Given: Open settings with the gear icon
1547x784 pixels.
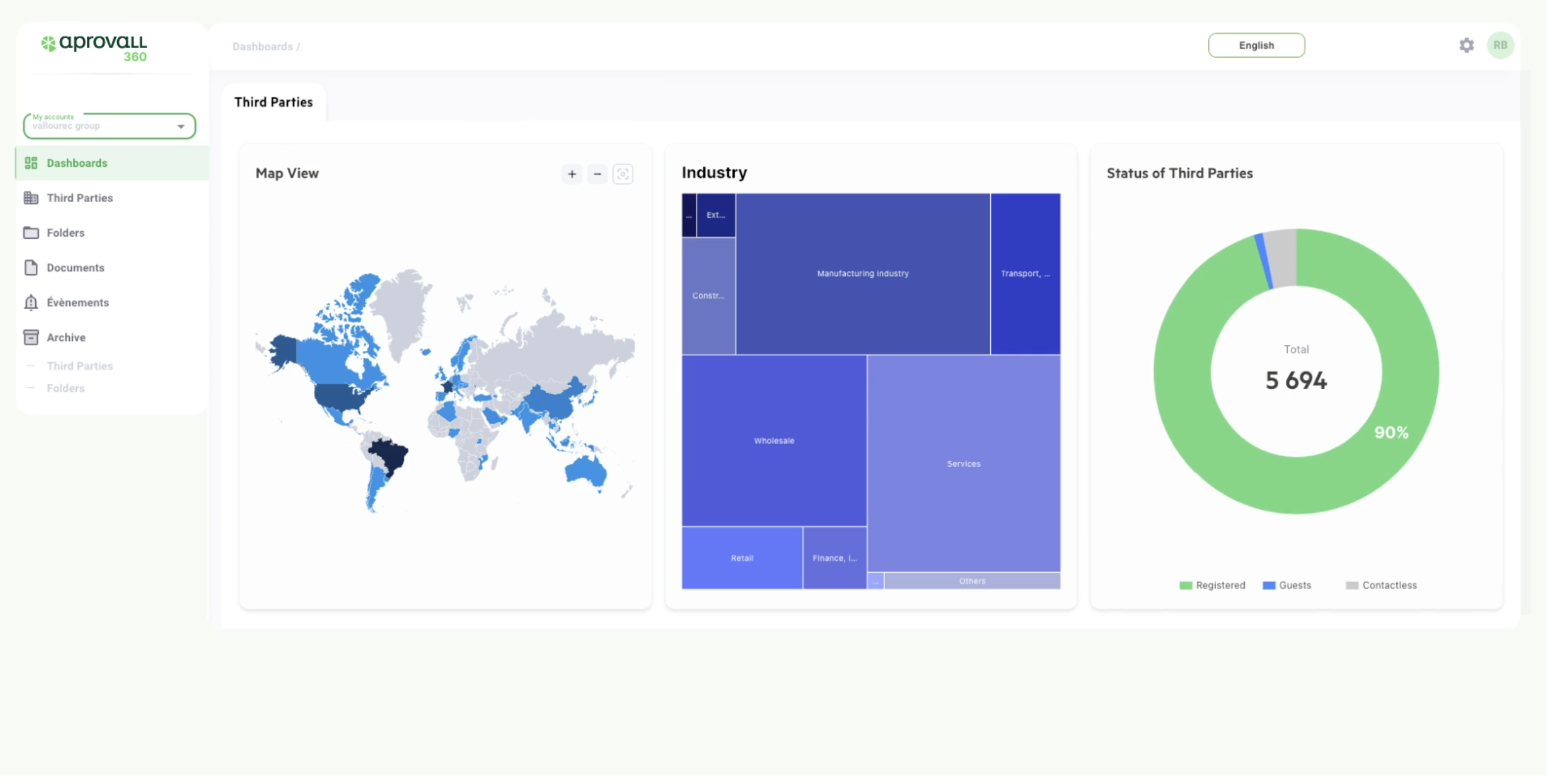Looking at the screenshot, I should click(1466, 46).
